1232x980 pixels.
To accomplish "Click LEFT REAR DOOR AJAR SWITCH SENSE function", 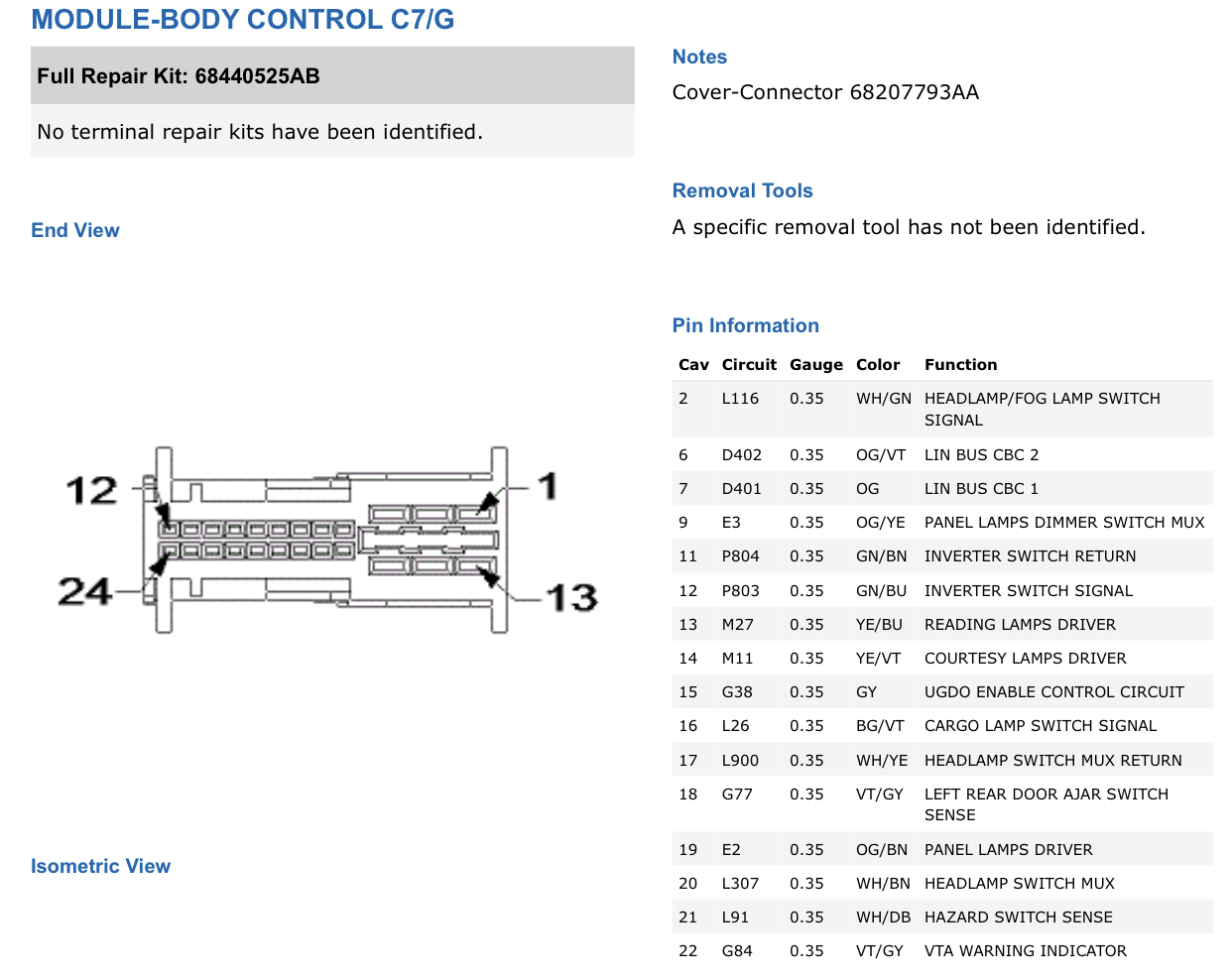I will point(1047,804).
